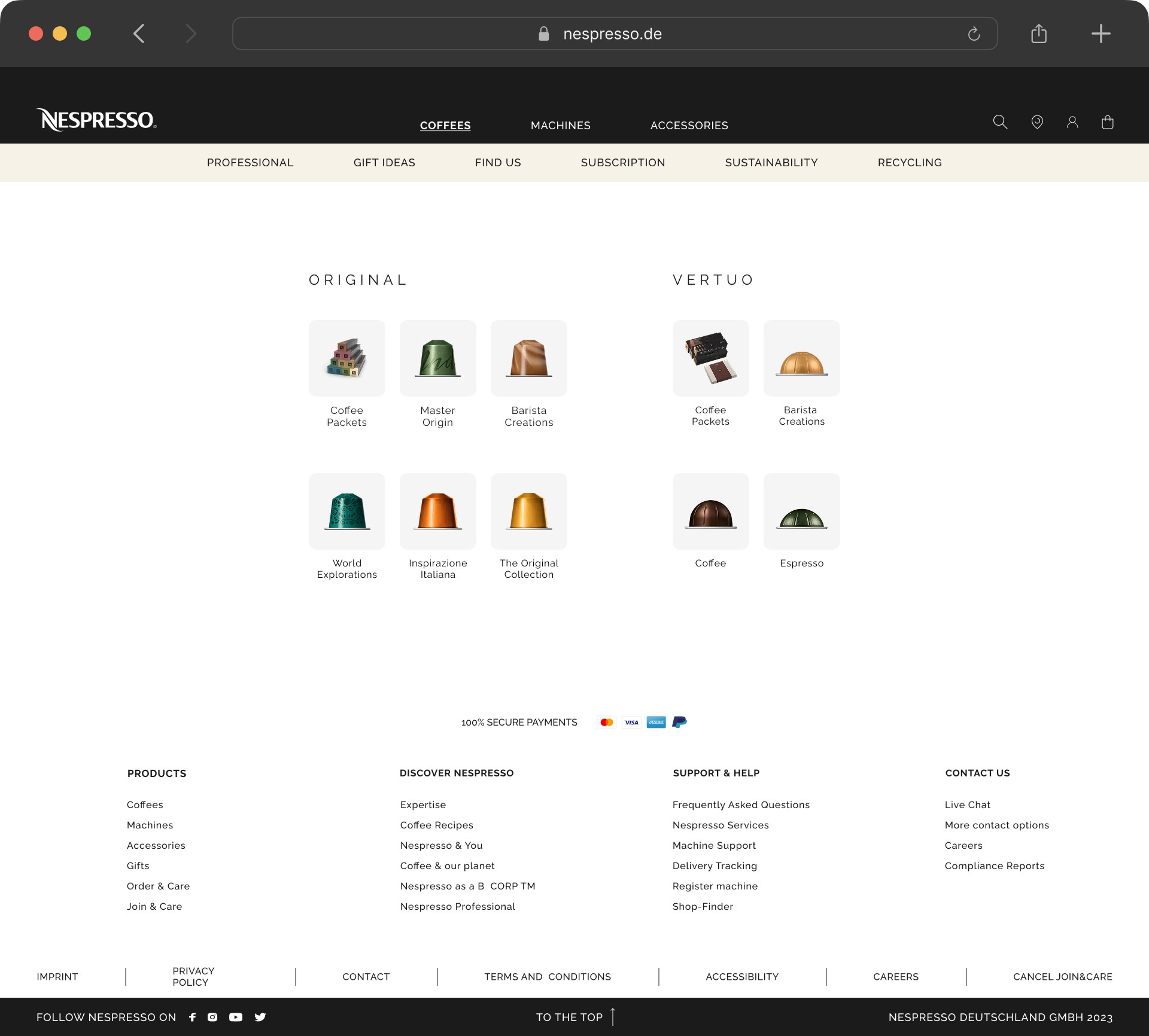
Task: Open the store locator pin icon
Action: [1037, 122]
